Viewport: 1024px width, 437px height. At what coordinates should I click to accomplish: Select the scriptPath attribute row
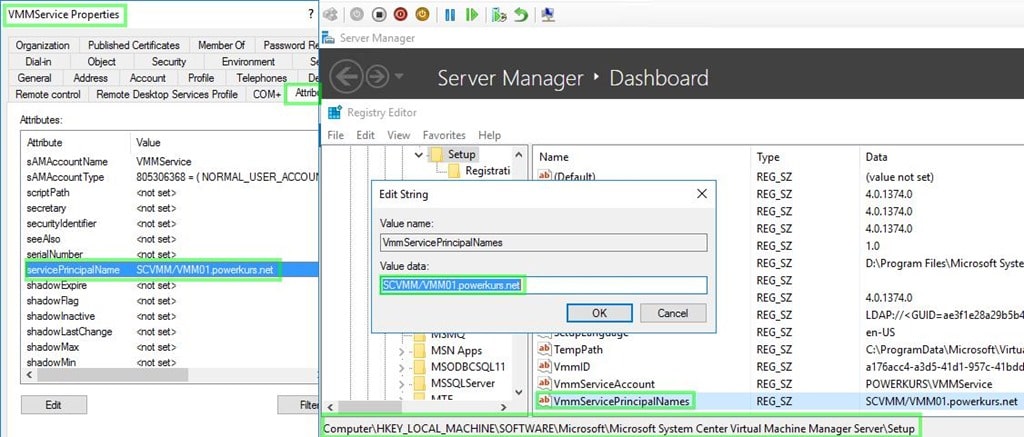(x=170, y=193)
